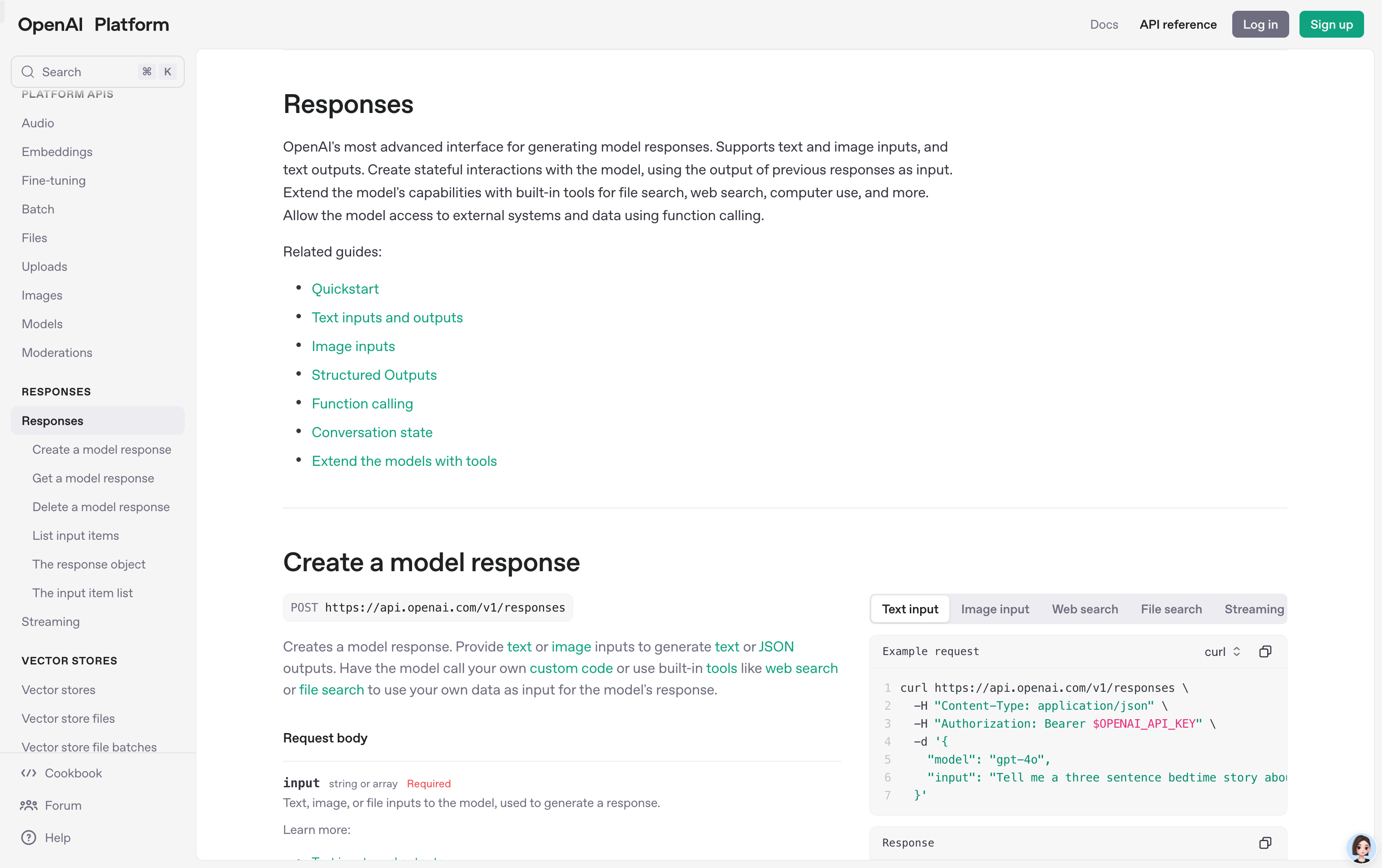Click the 'input' parameter name
The width and height of the screenshot is (1382, 868).
(x=301, y=783)
